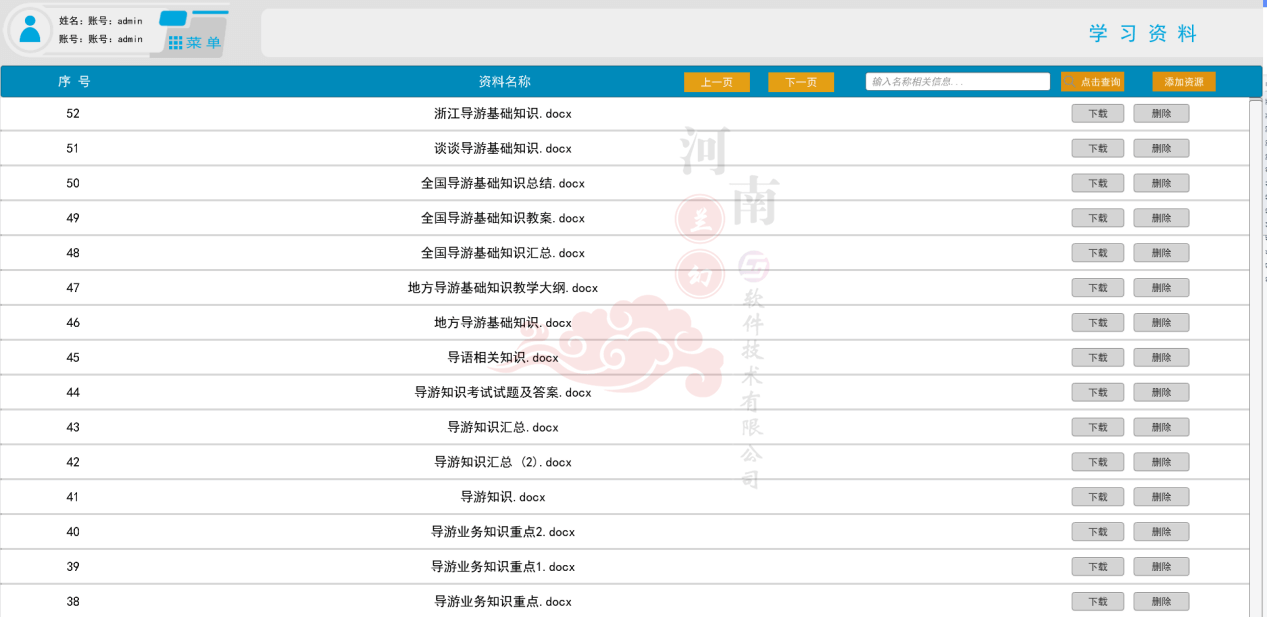This screenshot has height=617, width=1267.
Task: Go to next page with 下一页
Action: click(x=800, y=82)
